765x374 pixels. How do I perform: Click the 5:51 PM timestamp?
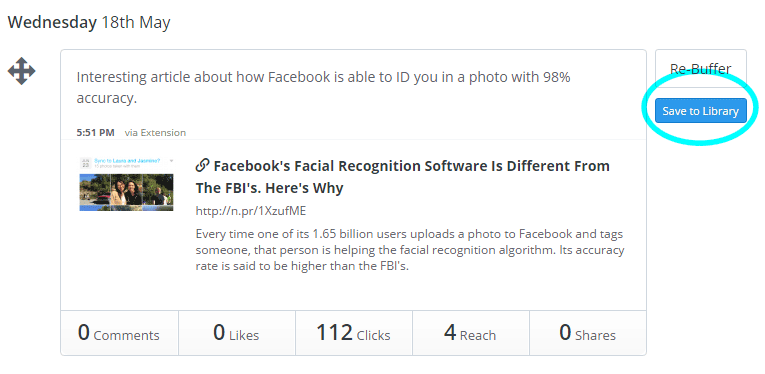pyautogui.click(x=96, y=133)
